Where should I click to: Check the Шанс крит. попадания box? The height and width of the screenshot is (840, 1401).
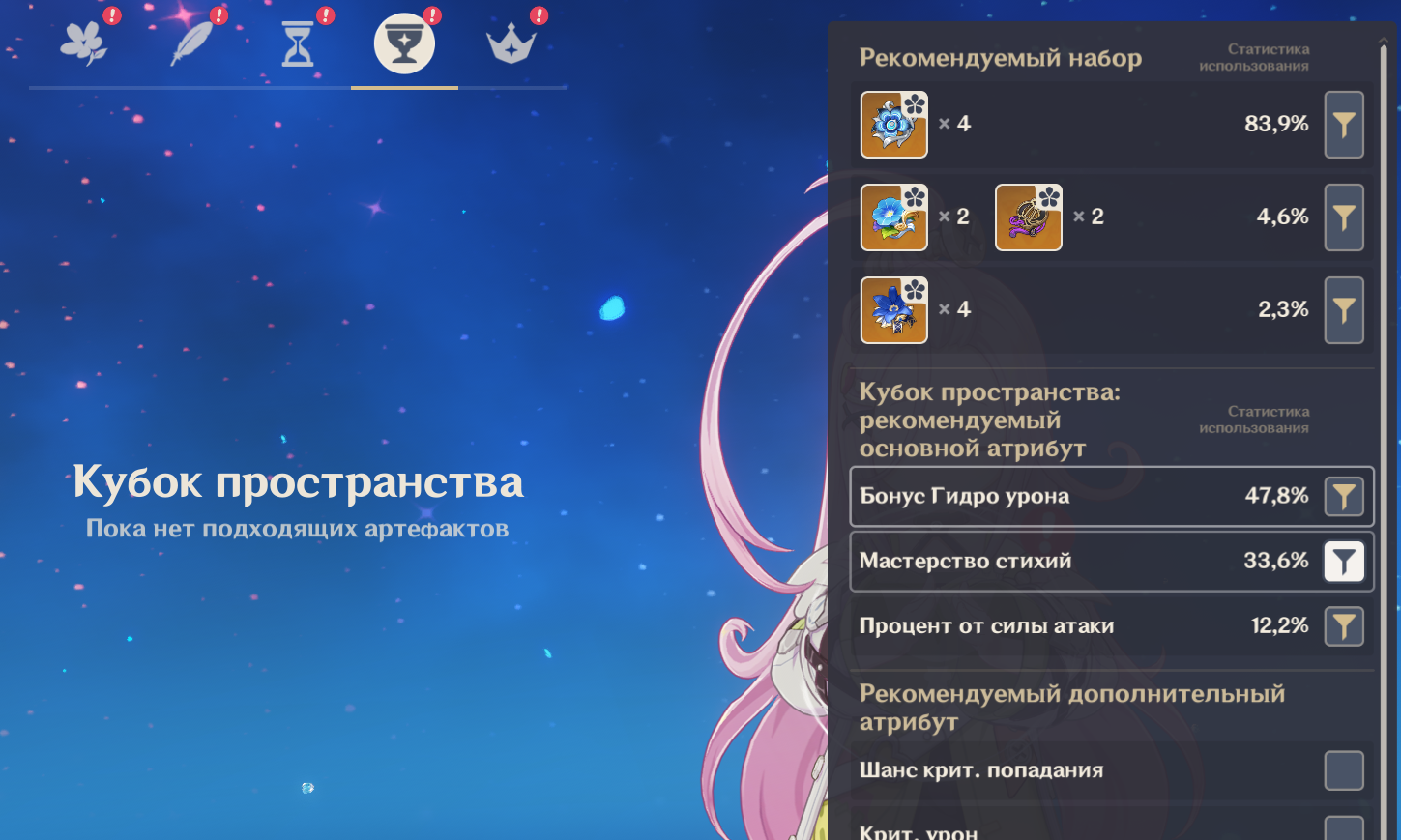(x=1344, y=770)
